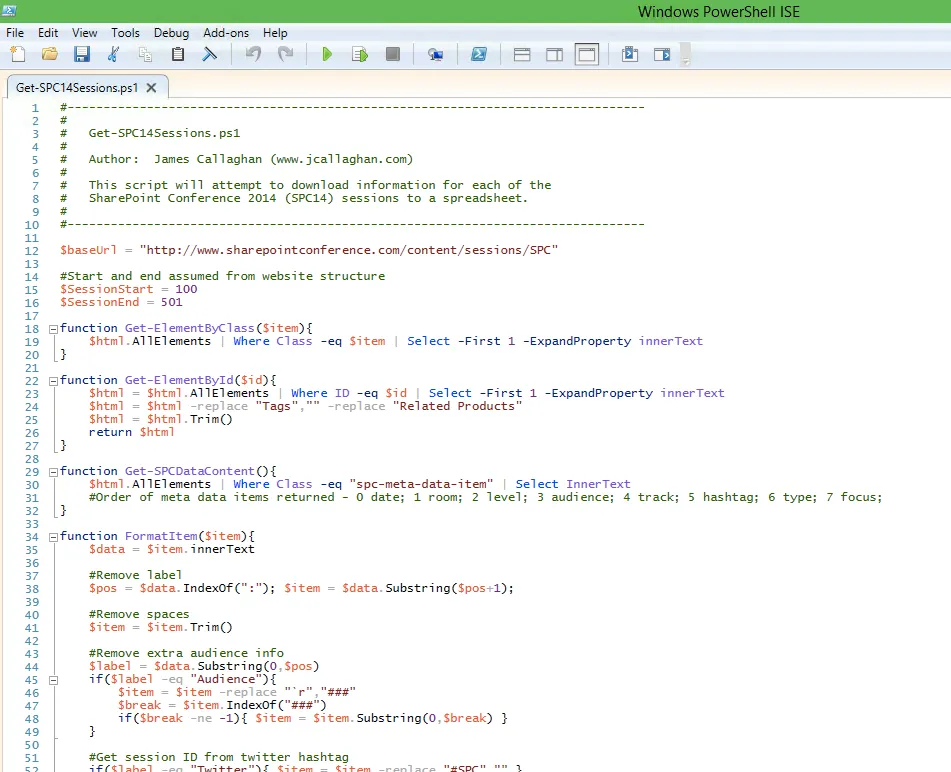The image size is (951, 772).
Task: Run script with the green play icon
Action: click(327, 54)
